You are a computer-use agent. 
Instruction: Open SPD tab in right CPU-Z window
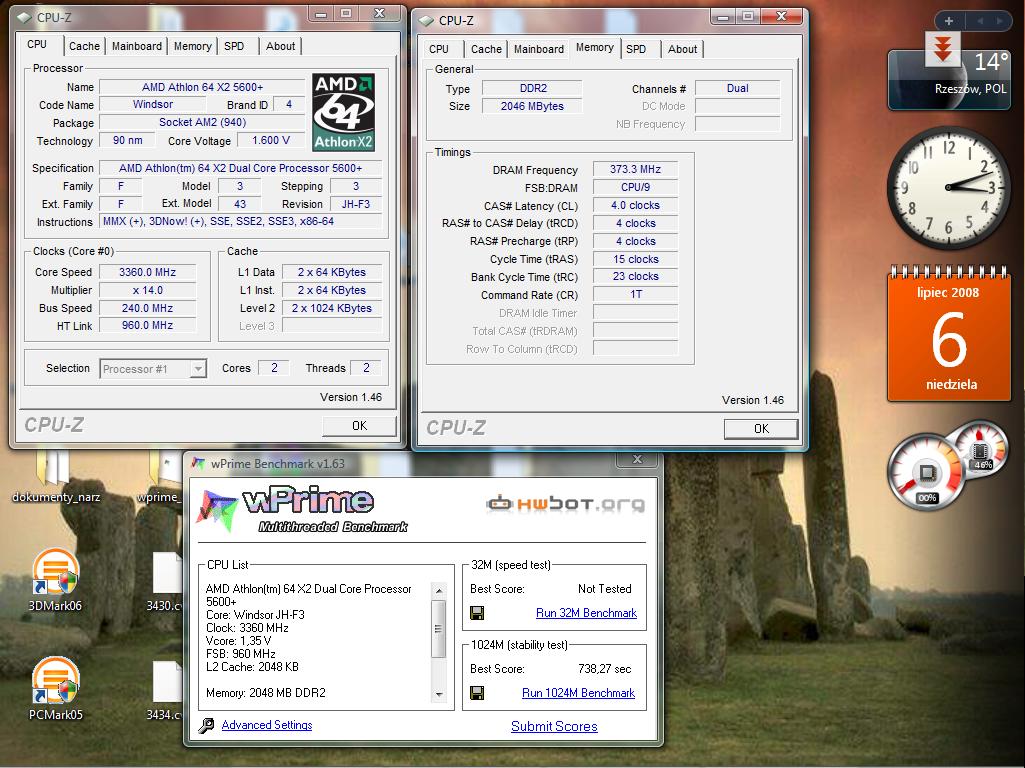[x=636, y=49]
